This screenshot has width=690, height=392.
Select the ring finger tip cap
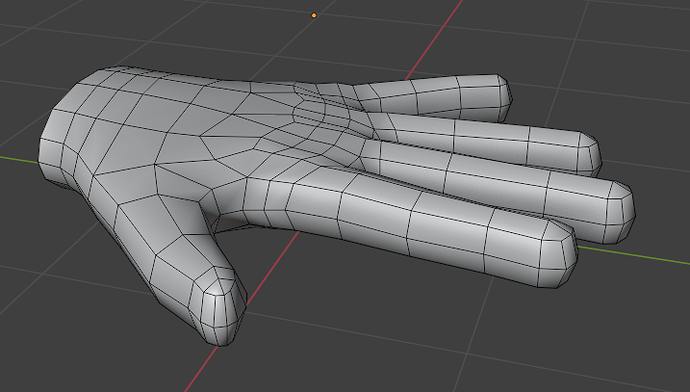point(590,152)
